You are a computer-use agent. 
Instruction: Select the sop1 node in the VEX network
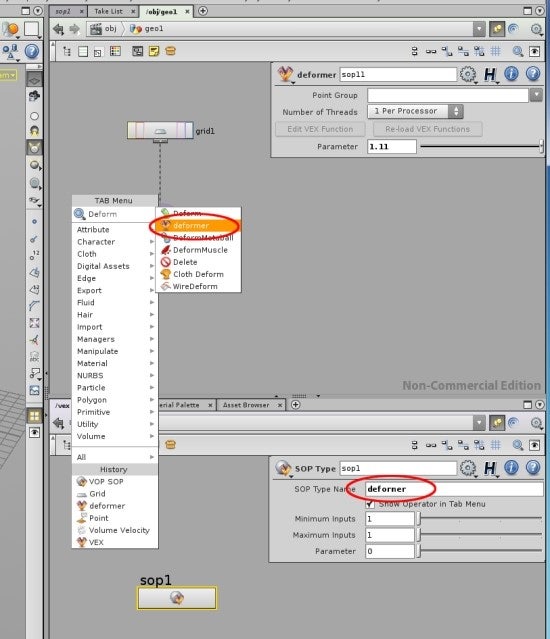point(177,598)
